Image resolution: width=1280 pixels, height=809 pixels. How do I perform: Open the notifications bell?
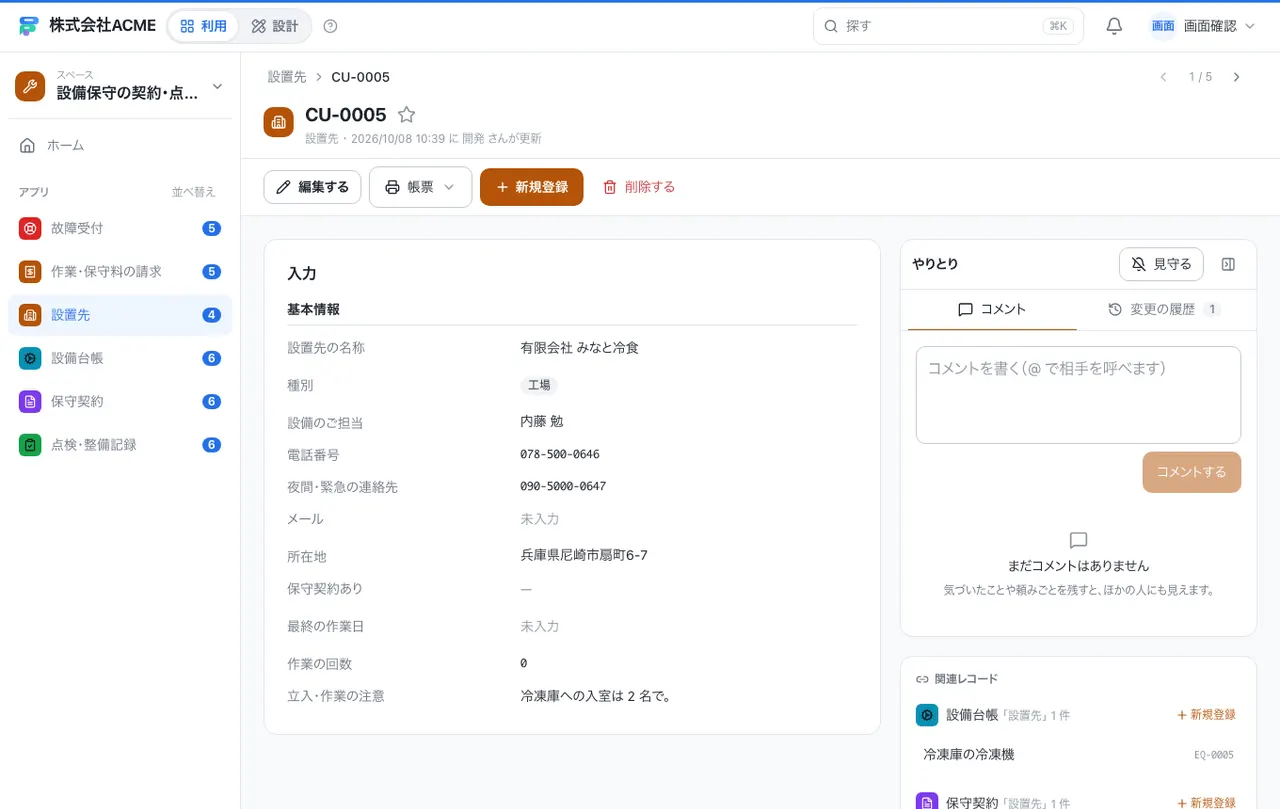tap(1114, 26)
